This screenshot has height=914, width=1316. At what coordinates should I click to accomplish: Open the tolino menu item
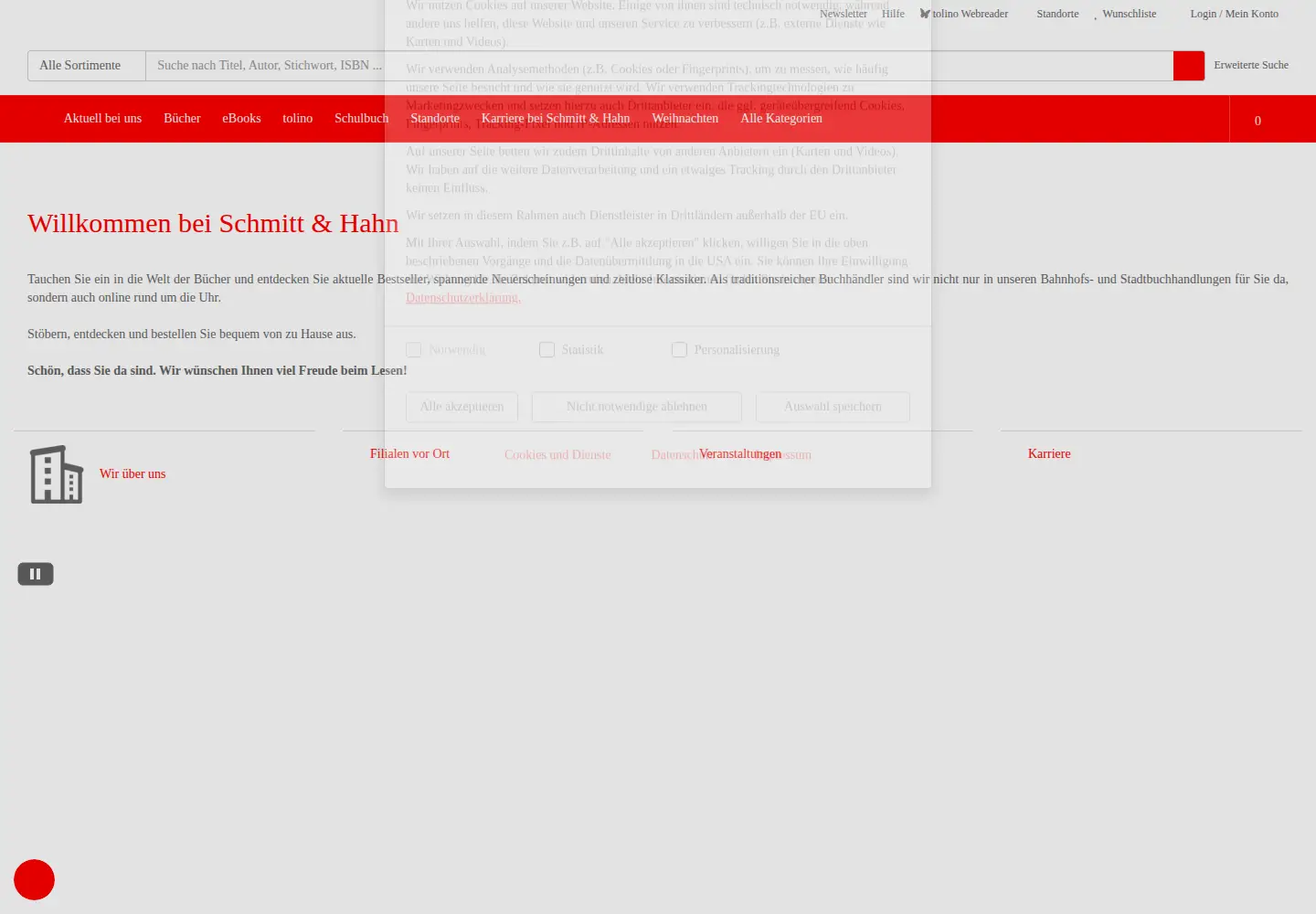click(x=297, y=119)
